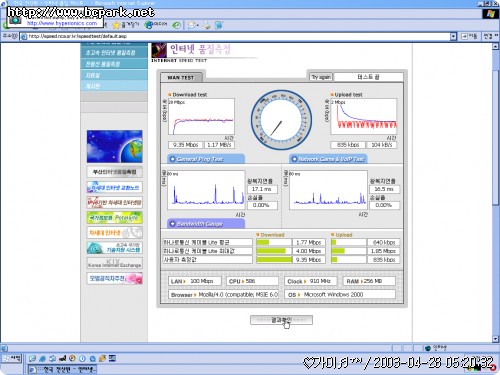Viewport: 500px width, 375px height.
Task: Click the LAN 100 Mbps info field
Action: coord(195,281)
